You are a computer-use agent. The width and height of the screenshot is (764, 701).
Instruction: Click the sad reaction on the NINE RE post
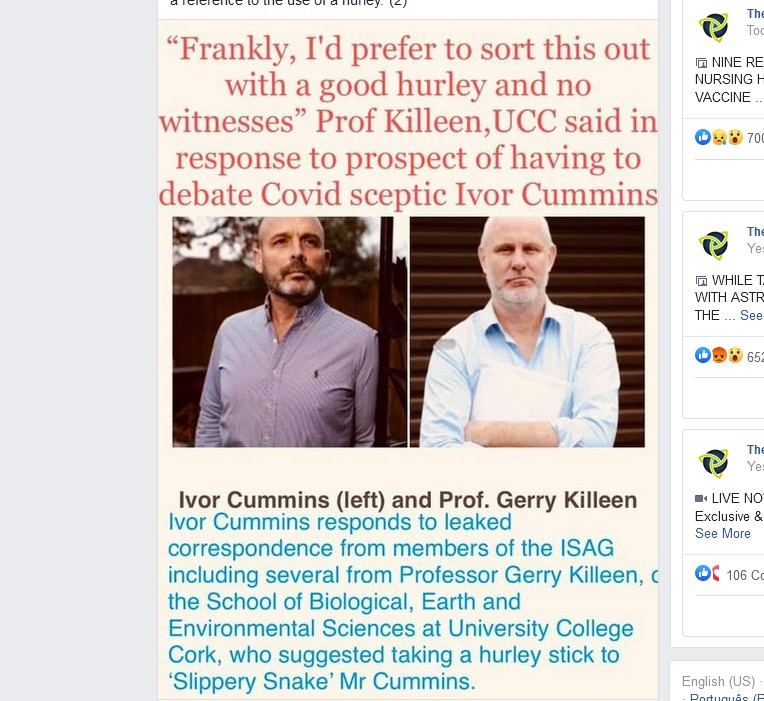coord(719,137)
